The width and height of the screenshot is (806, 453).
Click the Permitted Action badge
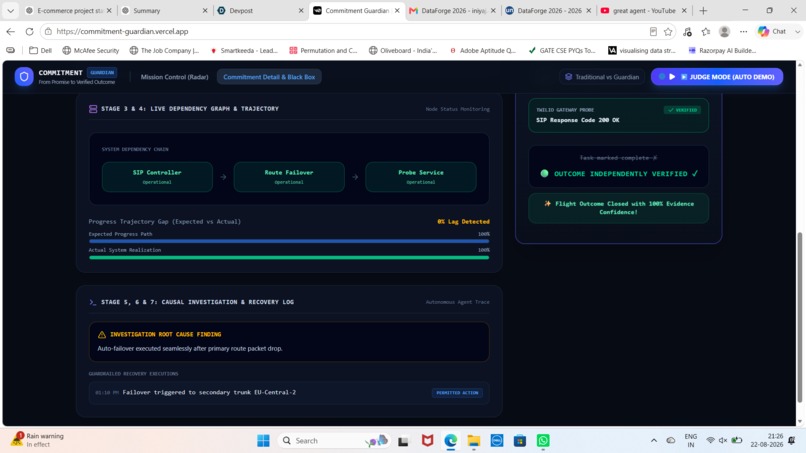coord(457,392)
